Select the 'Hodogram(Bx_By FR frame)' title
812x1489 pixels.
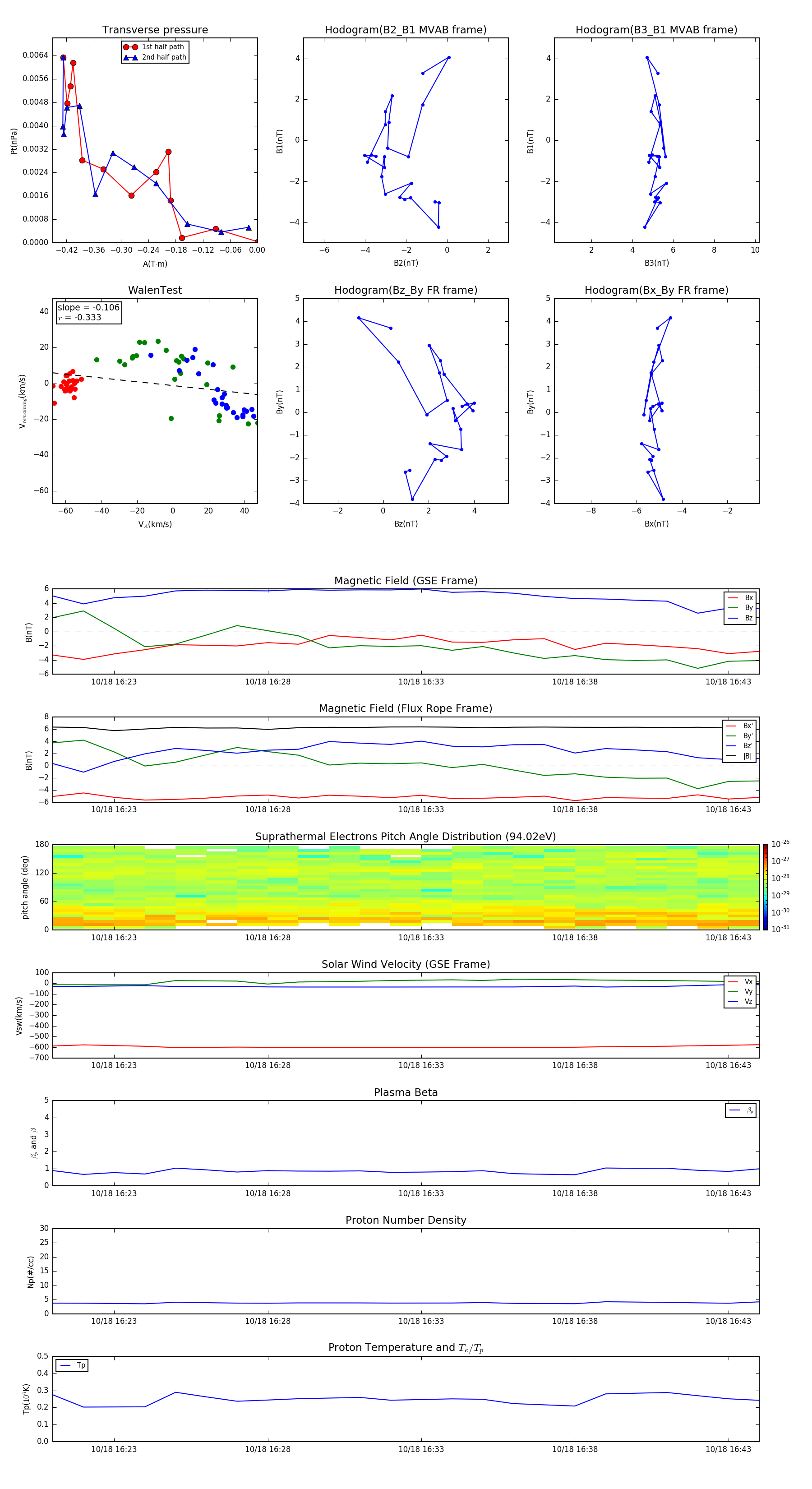[x=656, y=290]
